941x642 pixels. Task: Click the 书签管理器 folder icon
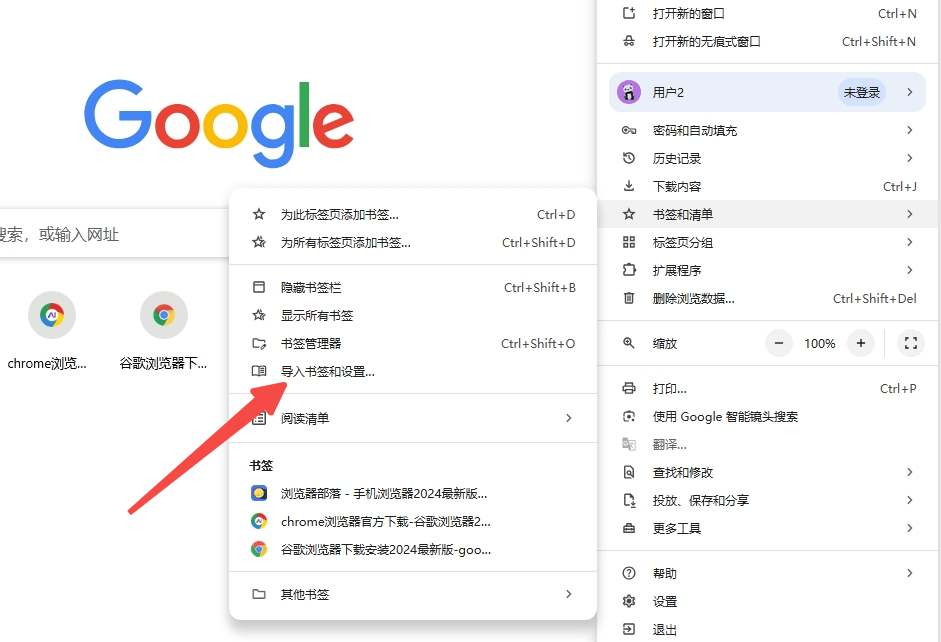(x=259, y=343)
